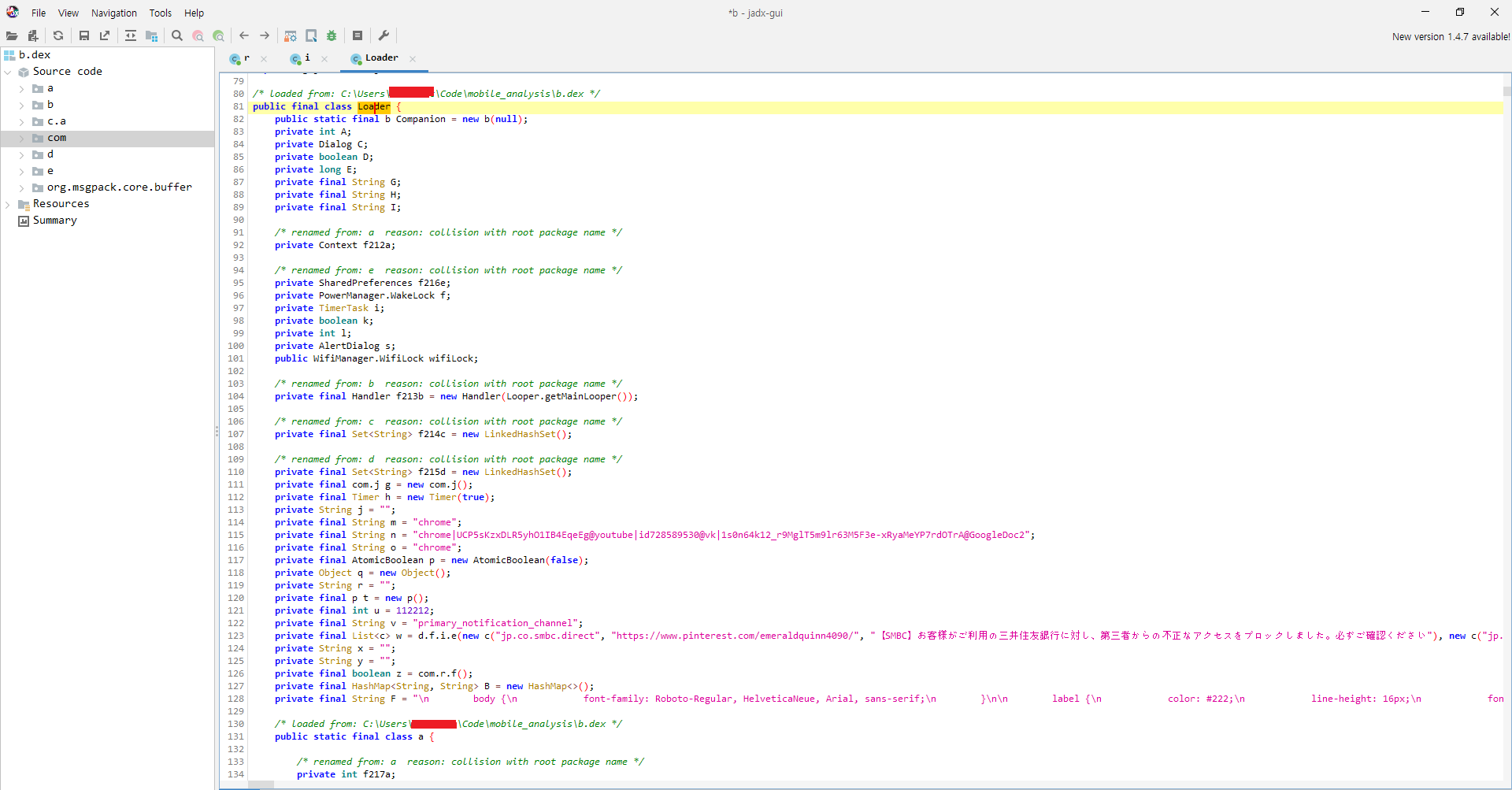Expand package d in tree
Image resolution: width=1512 pixels, height=790 pixels.
pos(21,155)
